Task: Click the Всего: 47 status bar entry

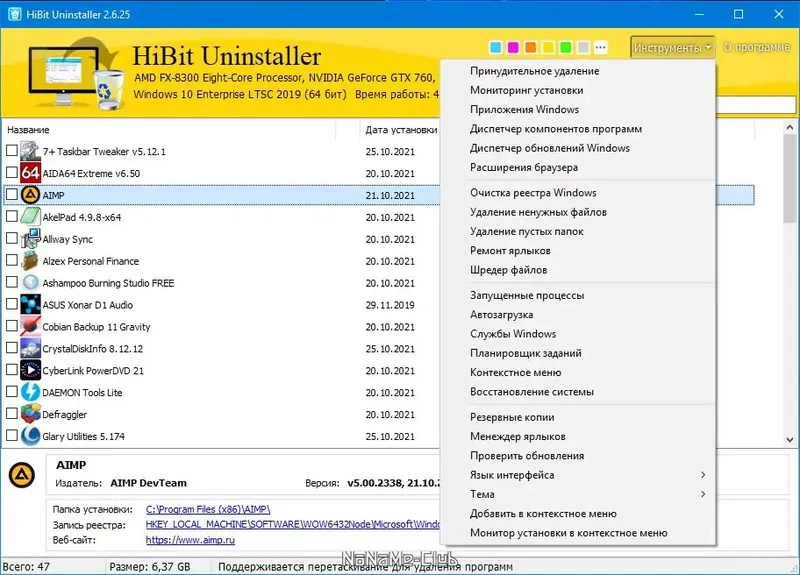Action: (x=26, y=567)
